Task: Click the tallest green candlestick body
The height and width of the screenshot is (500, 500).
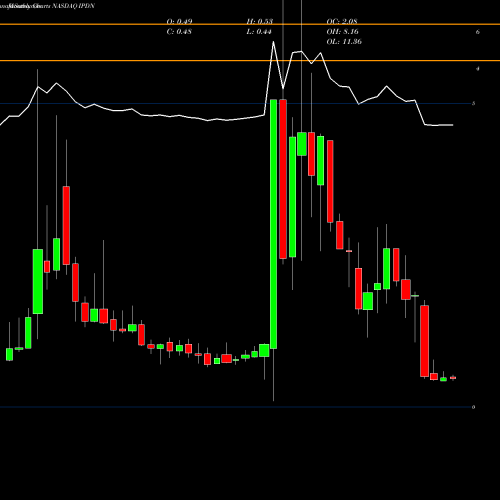Action: [x=273, y=224]
